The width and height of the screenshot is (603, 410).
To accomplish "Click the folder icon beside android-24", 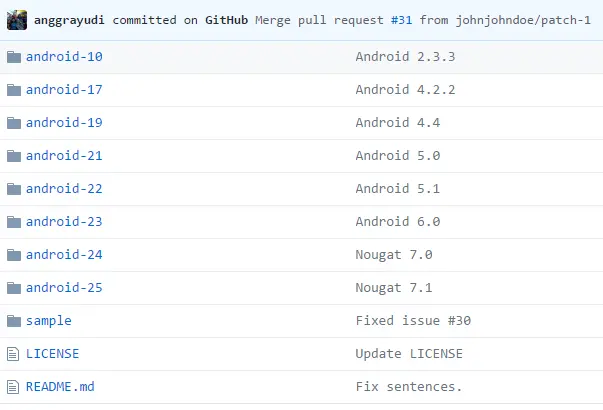I will (x=14, y=255).
